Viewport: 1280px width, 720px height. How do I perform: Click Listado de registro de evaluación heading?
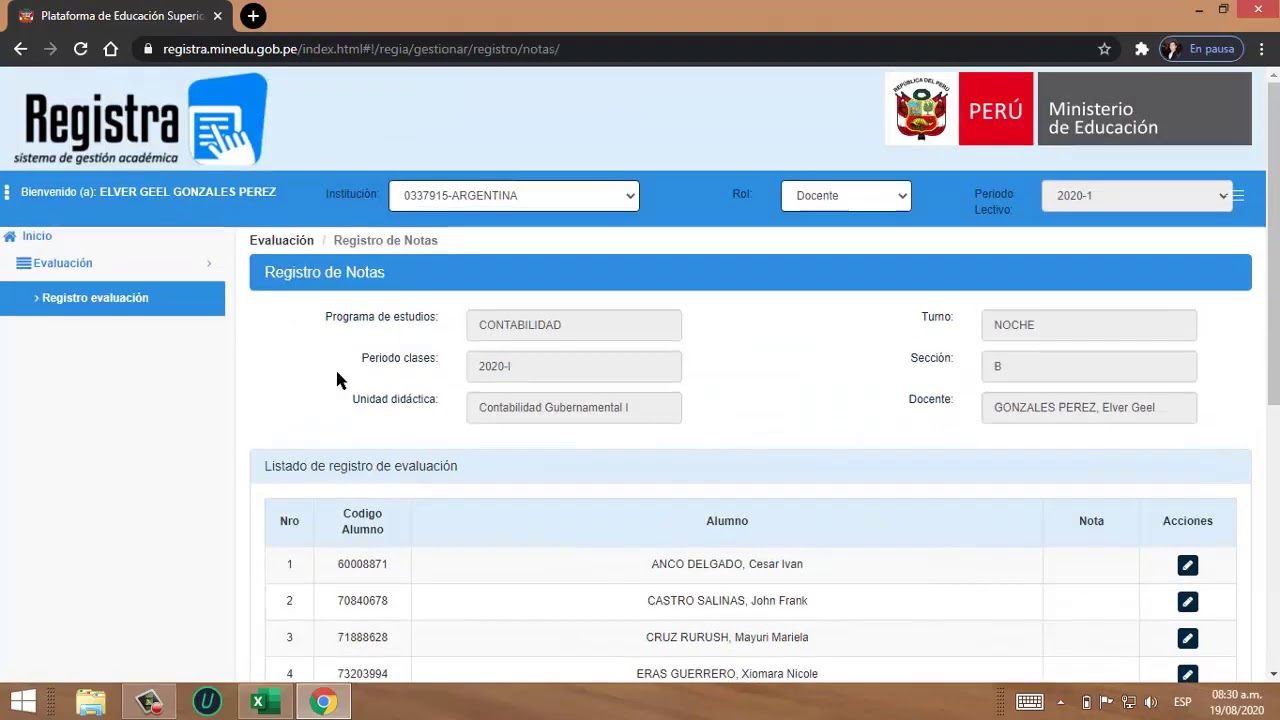point(361,466)
